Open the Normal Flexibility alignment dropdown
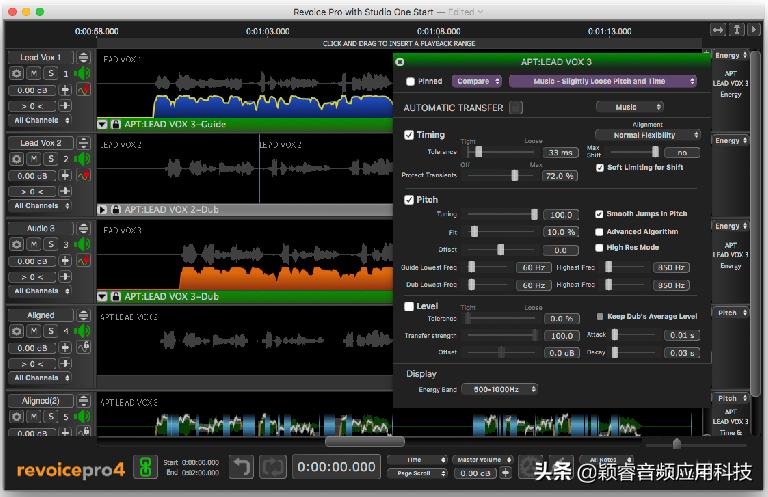 tap(648, 135)
